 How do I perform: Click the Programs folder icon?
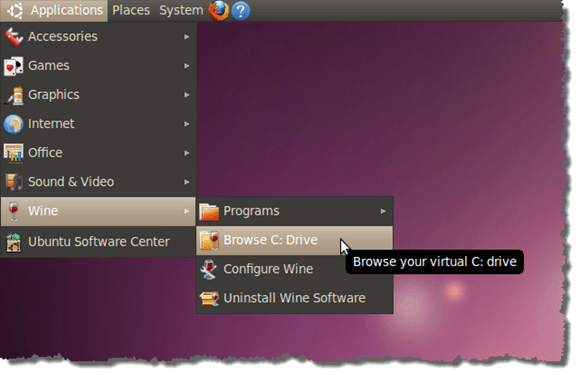(209, 212)
